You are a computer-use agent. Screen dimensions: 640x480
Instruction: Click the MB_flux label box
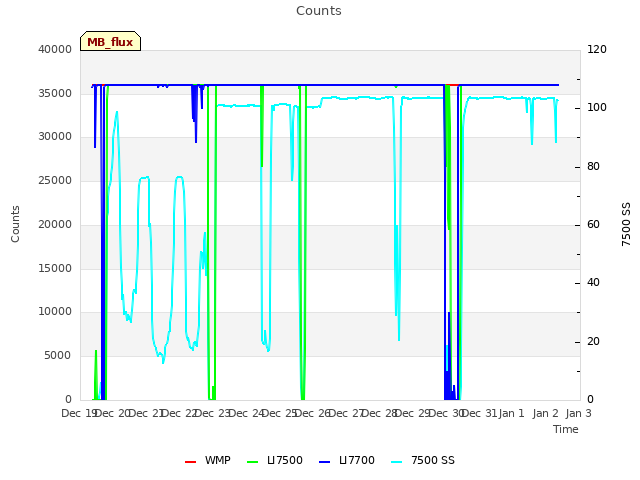[110, 41]
